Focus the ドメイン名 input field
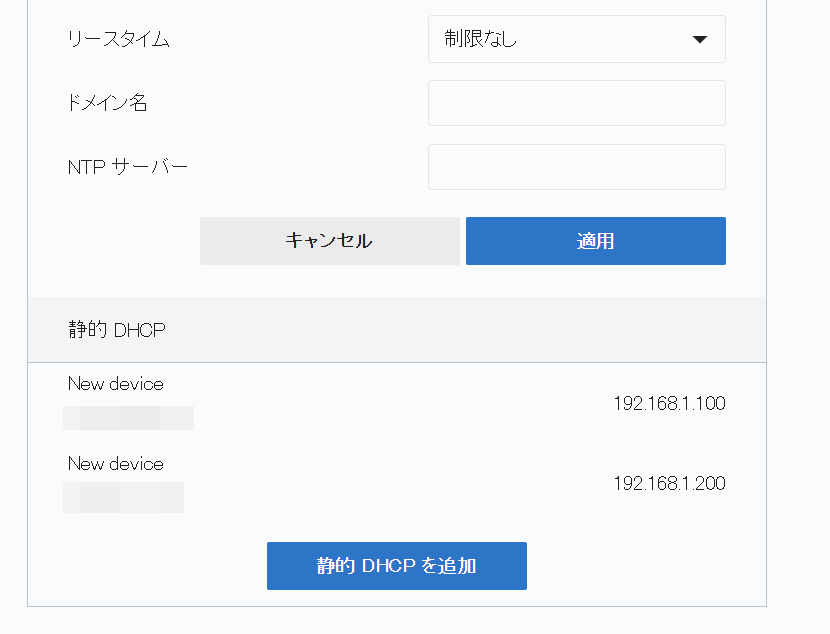Screen dimensions: 830x634 [x=576, y=103]
